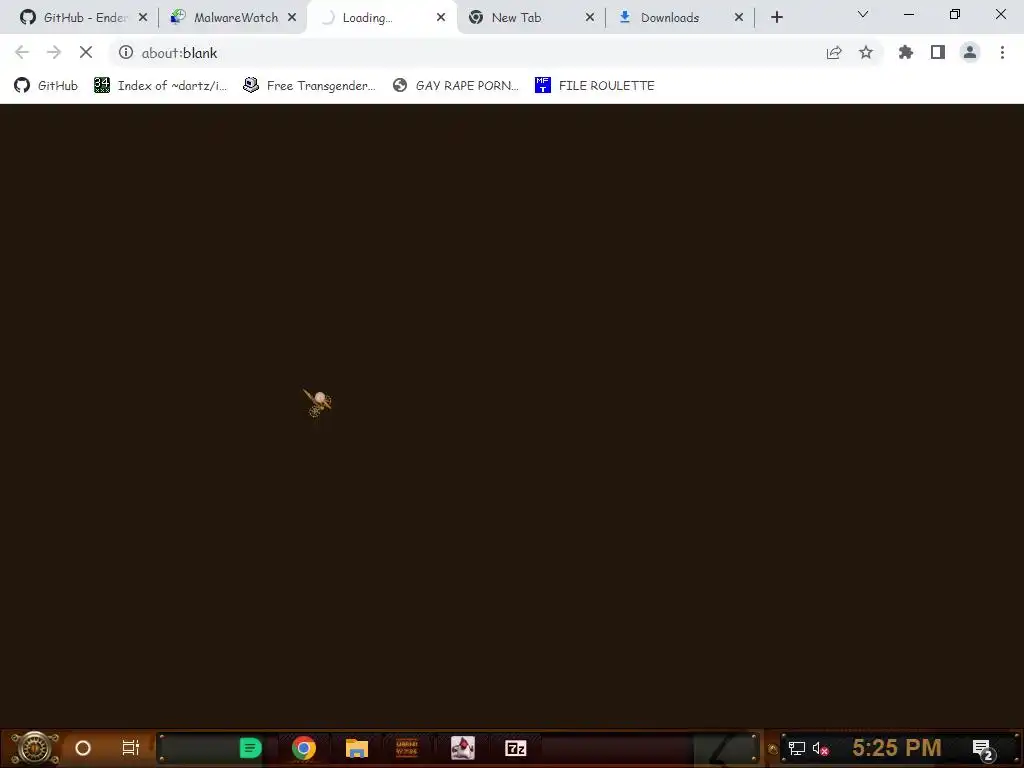
Task: Restore down the Chrome window
Action: [x=955, y=14]
